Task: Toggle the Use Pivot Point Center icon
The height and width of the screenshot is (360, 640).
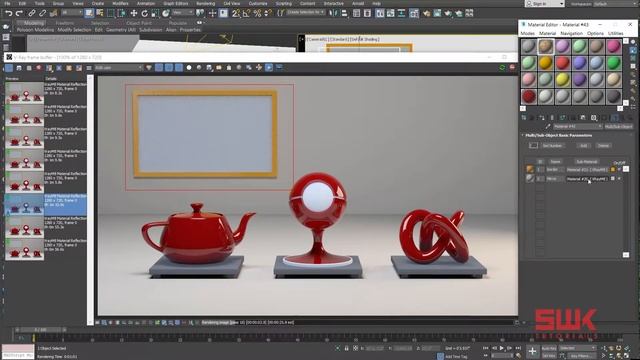Action: (199, 13)
